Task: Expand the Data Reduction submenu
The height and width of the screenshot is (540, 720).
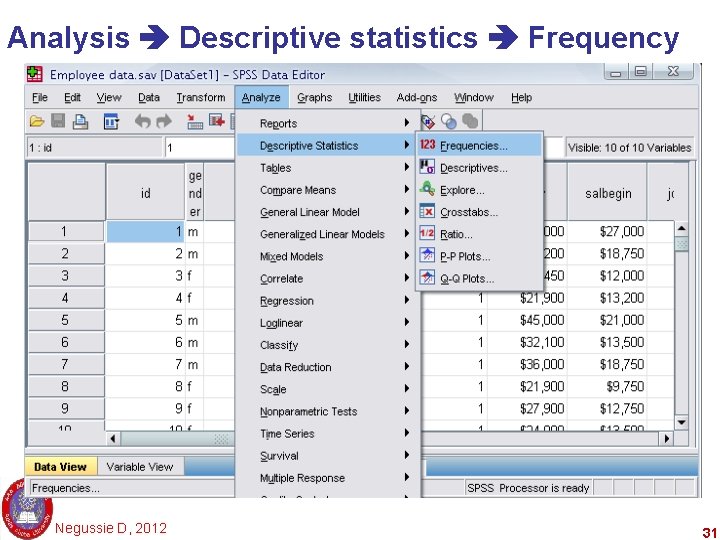Action: [328, 367]
